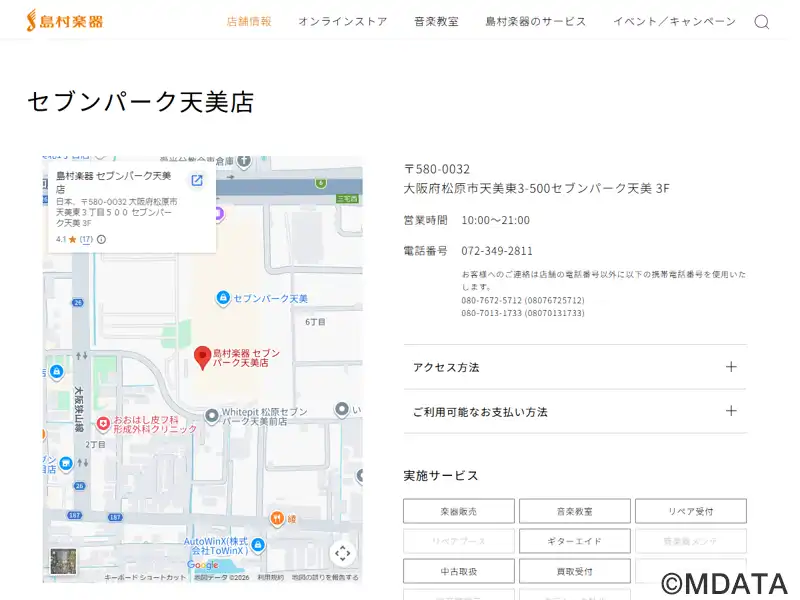This screenshot has height=600, width=800.
Task: Open the site search magnifier icon
Action: tap(762, 22)
